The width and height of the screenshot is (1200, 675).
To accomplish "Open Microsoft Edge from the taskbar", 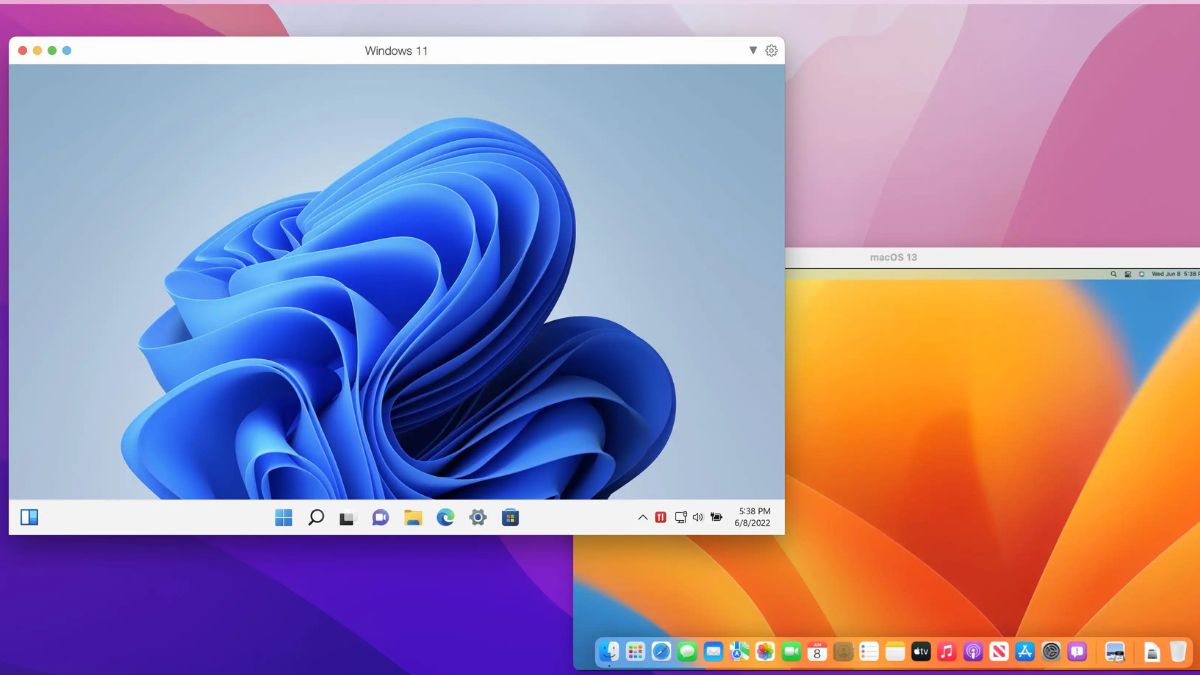I will point(445,517).
